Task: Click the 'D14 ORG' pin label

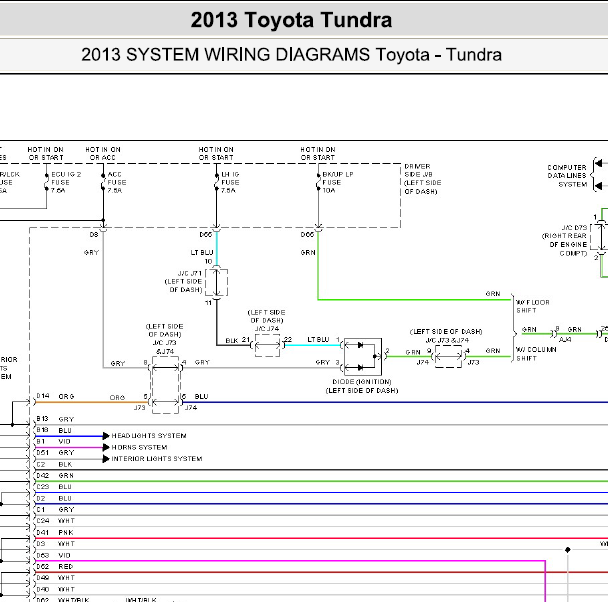Action: click(55, 396)
